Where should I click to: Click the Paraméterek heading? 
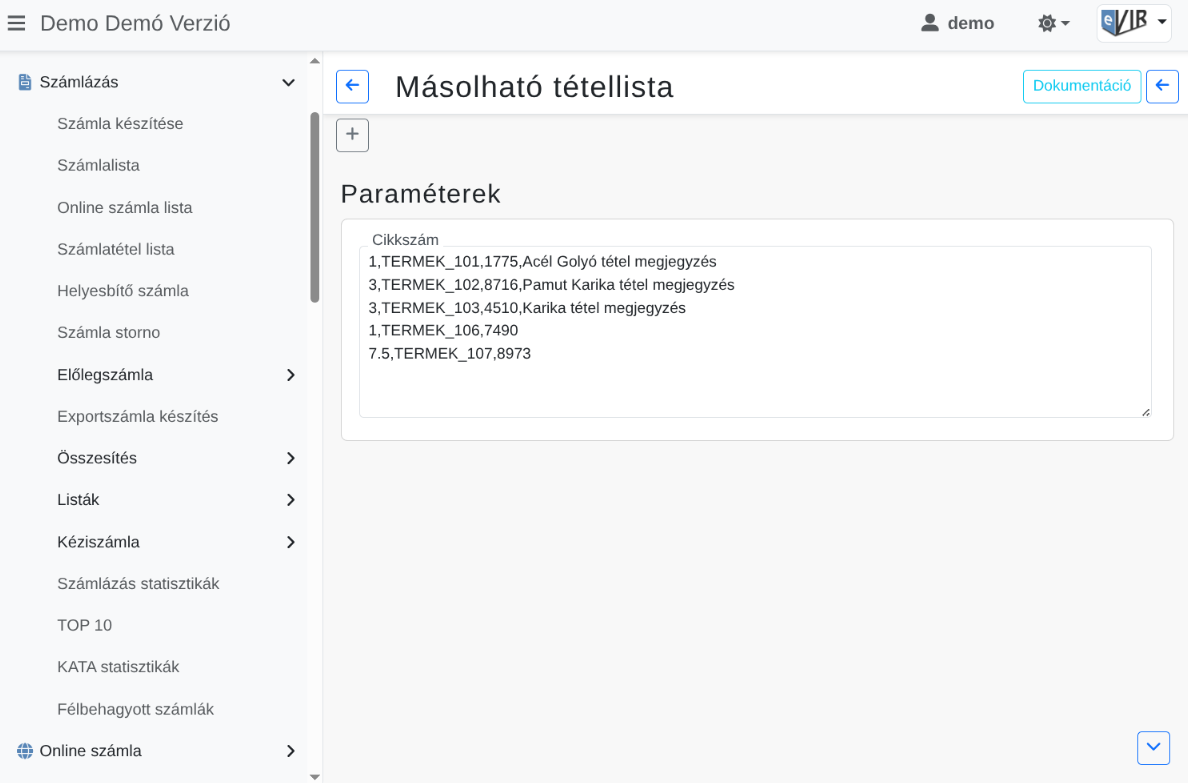(420, 194)
